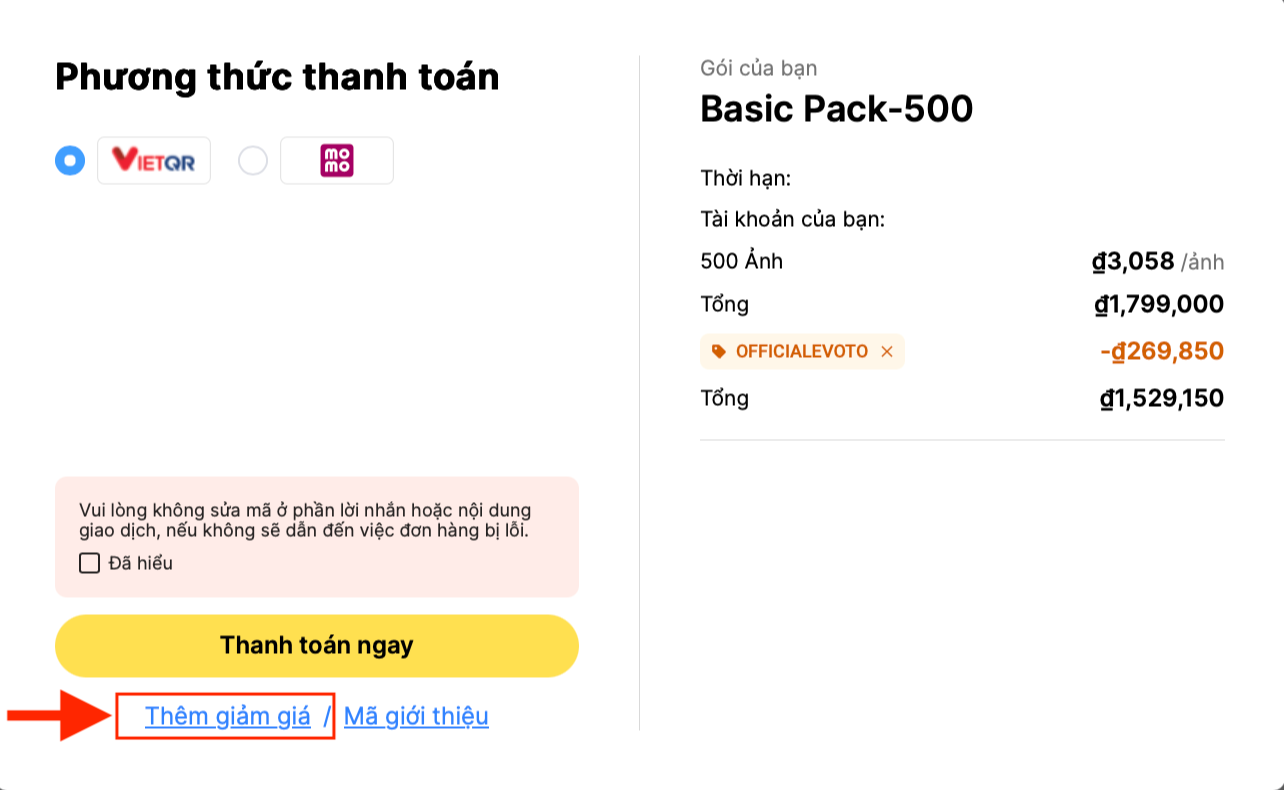Open the "Thêm giảm giá" link
The image size is (1284, 790).
tap(228, 716)
